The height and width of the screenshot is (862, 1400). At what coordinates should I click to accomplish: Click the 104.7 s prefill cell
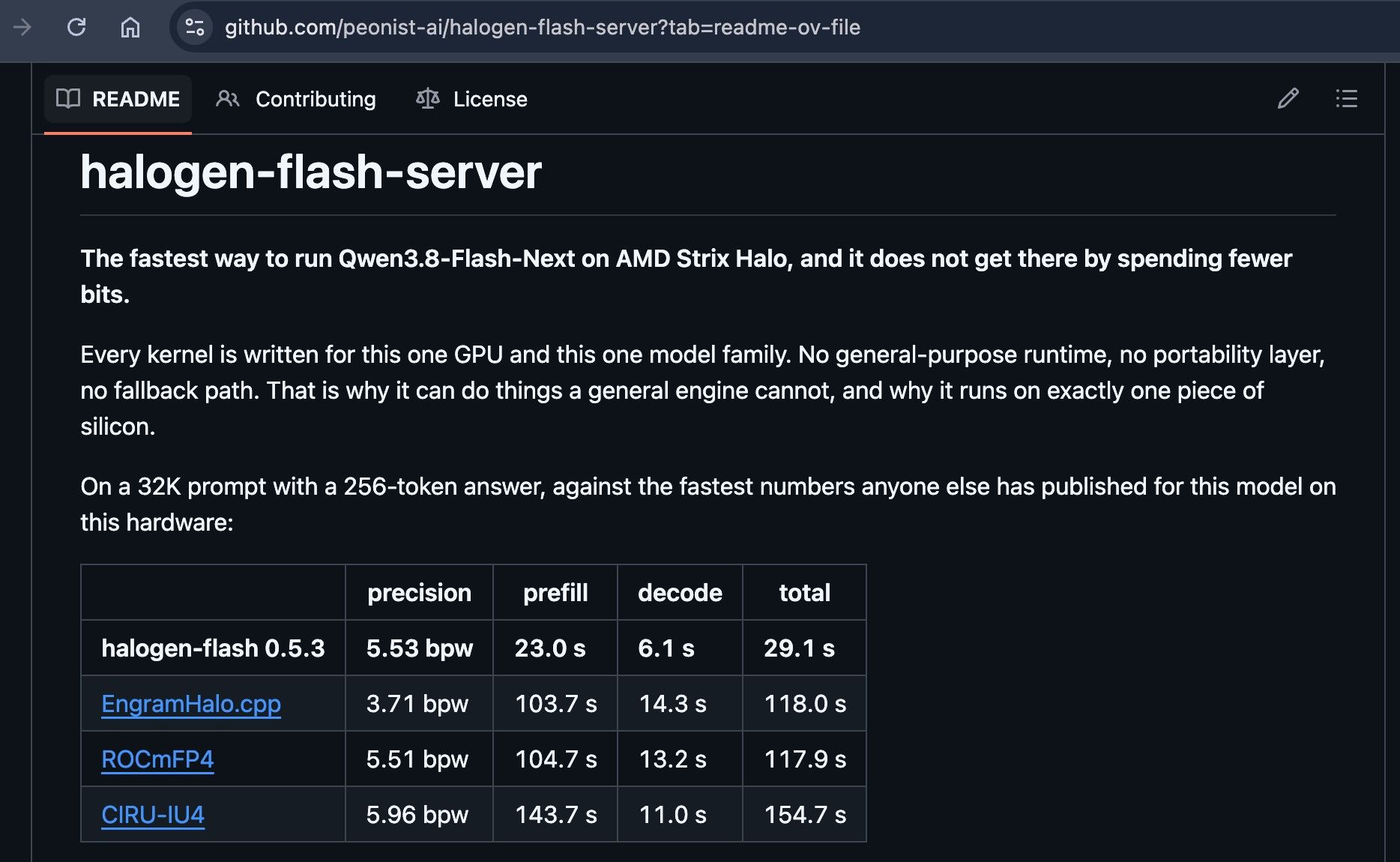click(556, 759)
